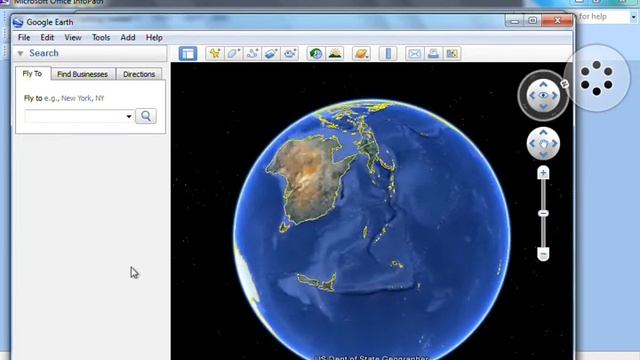The height and width of the screenshot is (360, 640).
Task: Show historical imagery with clock icon
Action: point(316,53)
